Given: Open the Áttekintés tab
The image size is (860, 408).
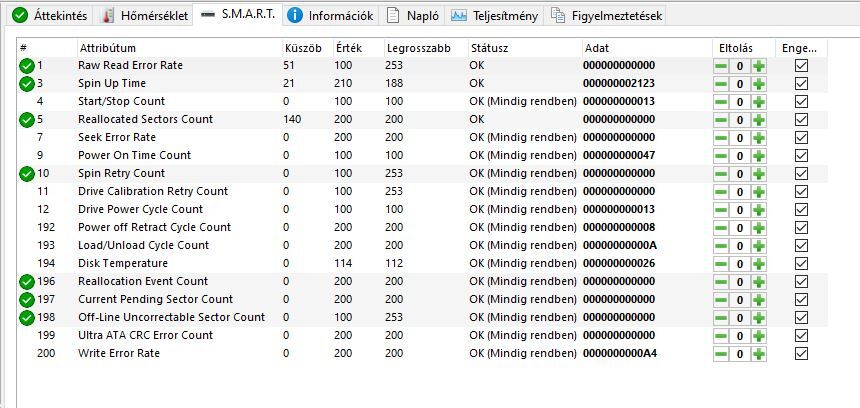Looking at the screenshot, I should [50, 16].
